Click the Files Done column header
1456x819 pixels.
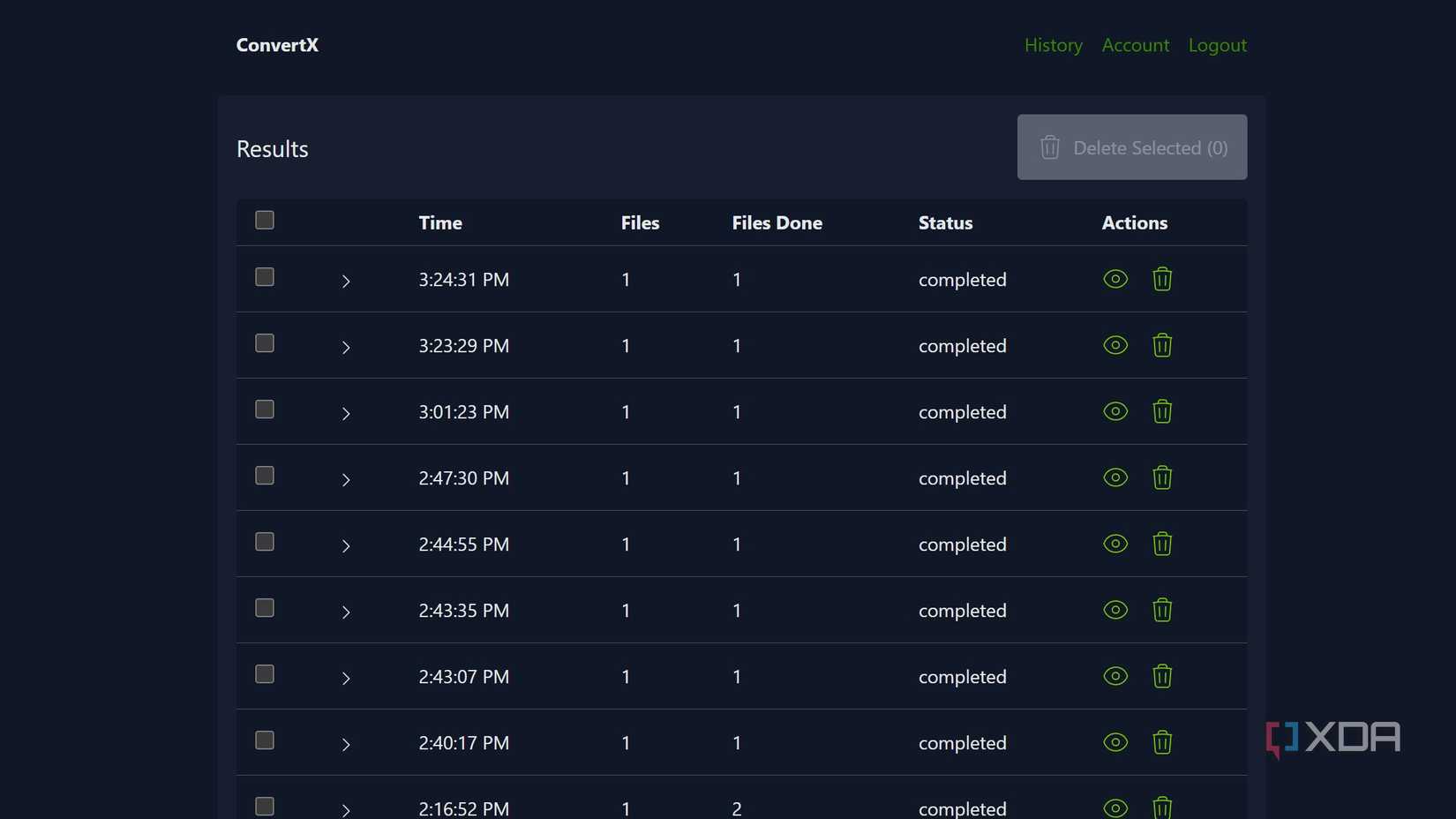click(x=777, y=222)
